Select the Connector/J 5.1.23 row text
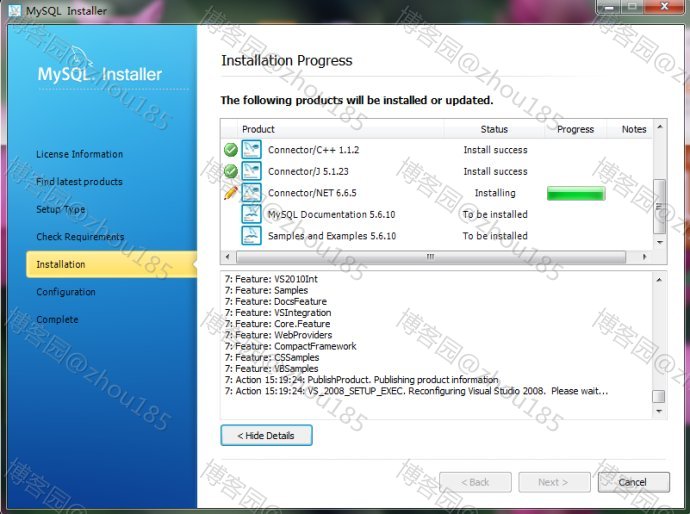690x514 pixels. click(308, 171)
